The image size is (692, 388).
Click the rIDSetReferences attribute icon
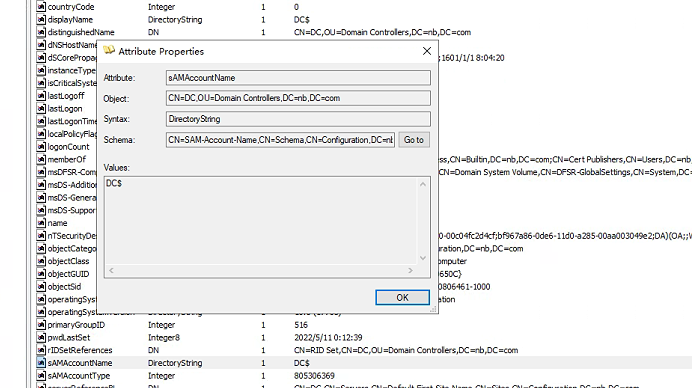[41, 350]
